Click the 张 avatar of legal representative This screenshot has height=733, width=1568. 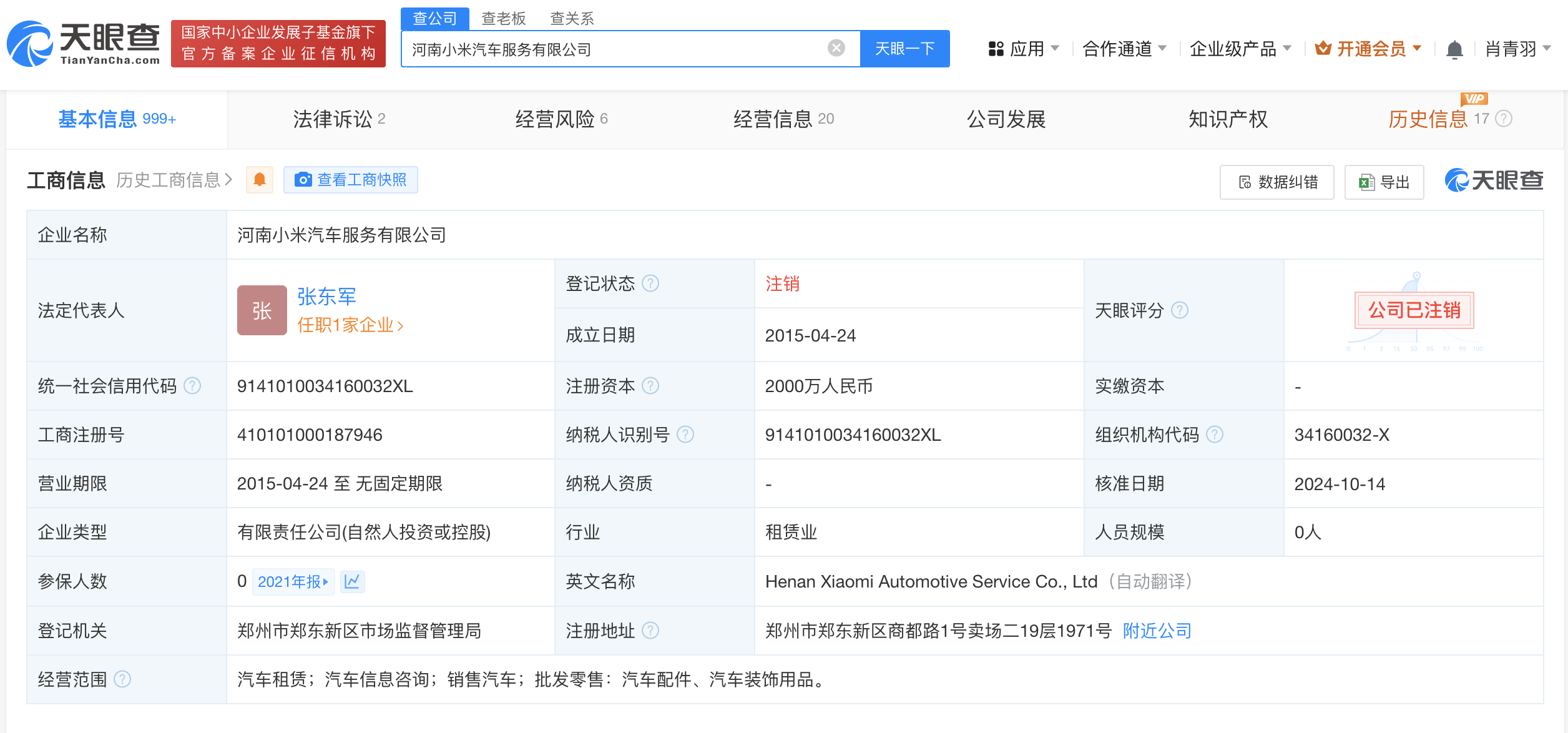(262, 310)
